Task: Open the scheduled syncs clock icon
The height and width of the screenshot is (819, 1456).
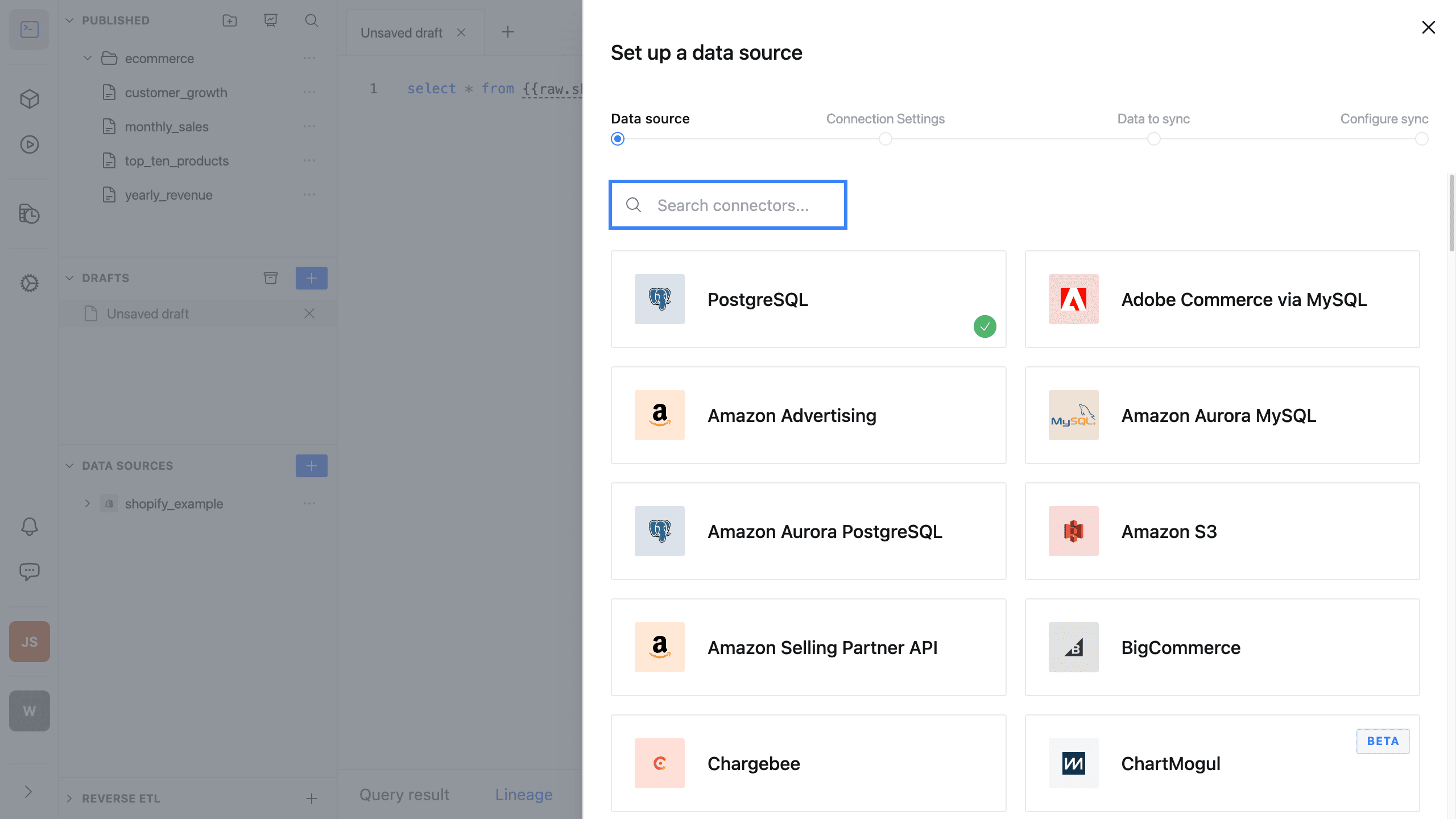Action: click(x=29, y=214)
